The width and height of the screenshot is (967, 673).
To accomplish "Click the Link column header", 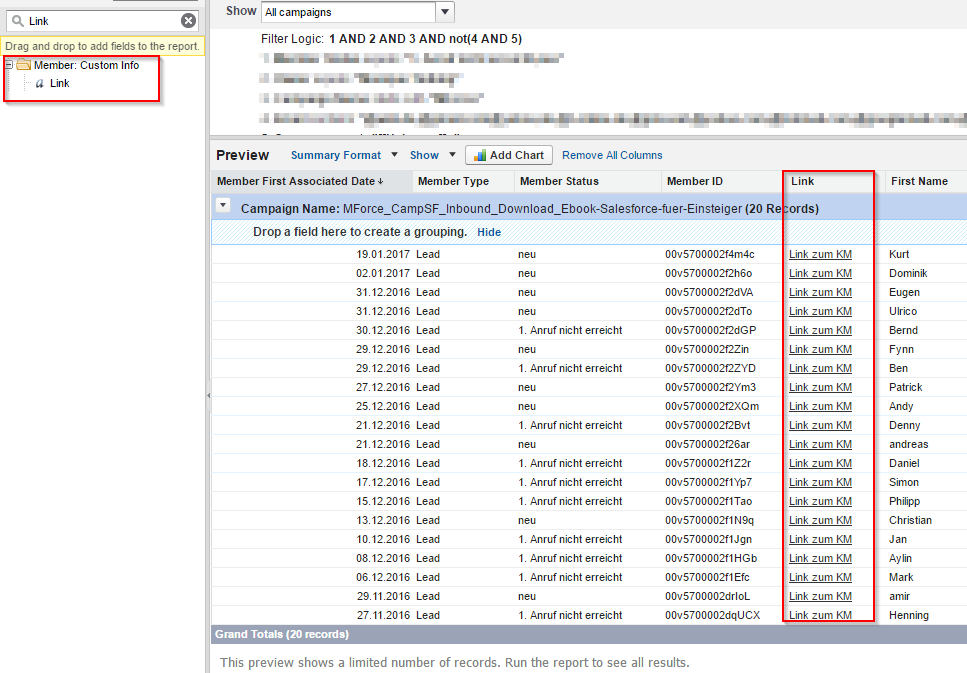I will click(835, 181).
